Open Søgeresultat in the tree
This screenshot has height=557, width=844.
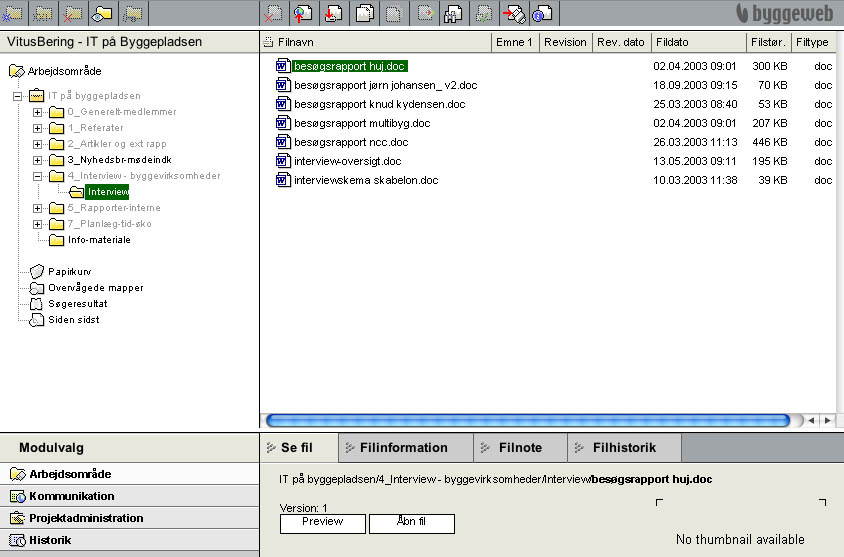77,304
